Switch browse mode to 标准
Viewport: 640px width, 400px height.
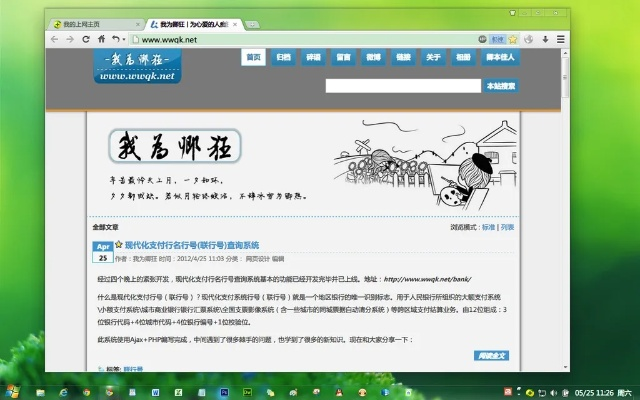tap(489, 227)
